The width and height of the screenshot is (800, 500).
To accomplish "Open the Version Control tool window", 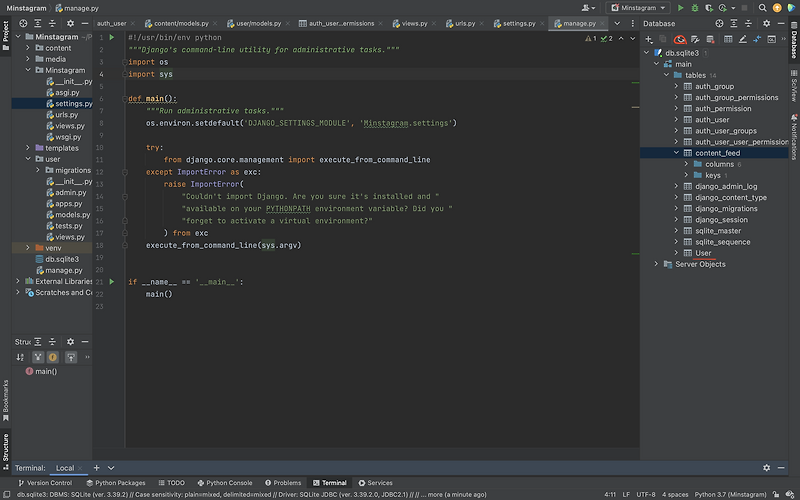I will click(43, 483).
